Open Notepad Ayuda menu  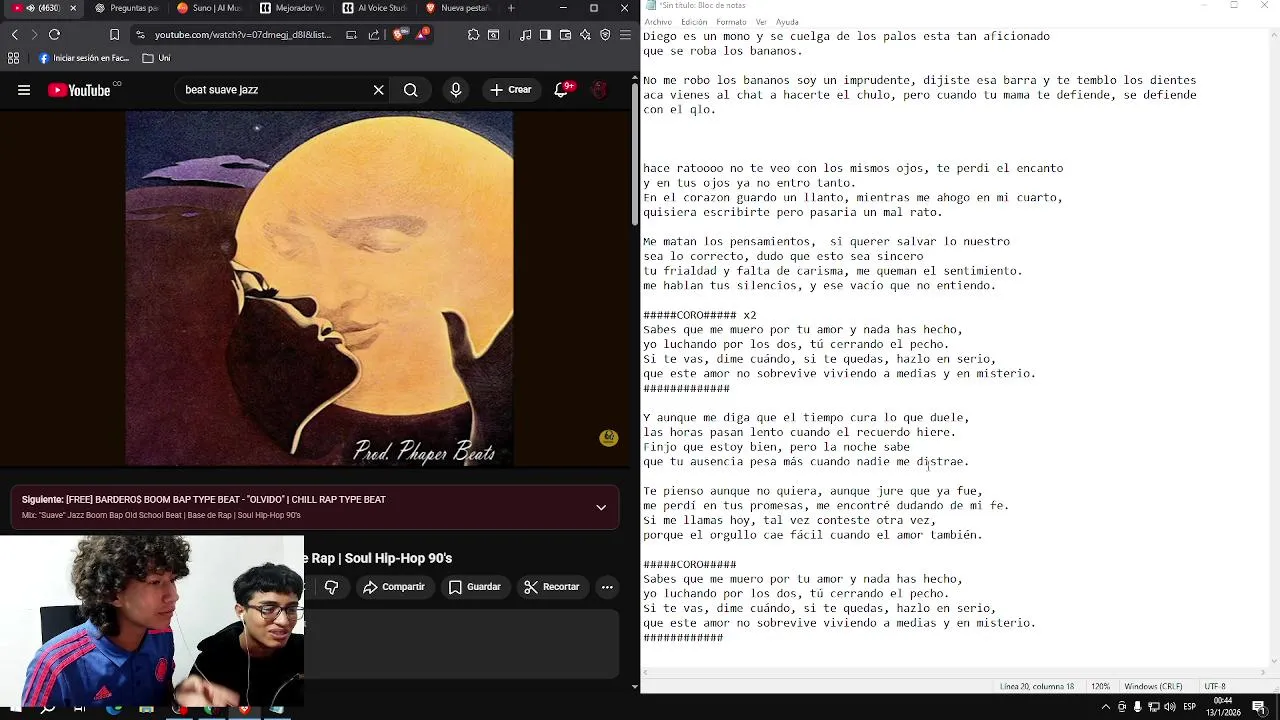[x=787, y=22]
